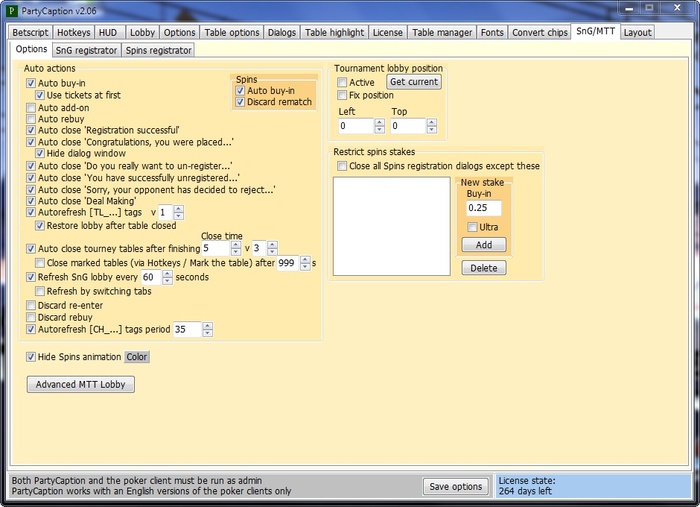Toggle Spins Auto buy-in checkbox
This screenshot has width=700, height=507.
(240, 91)
